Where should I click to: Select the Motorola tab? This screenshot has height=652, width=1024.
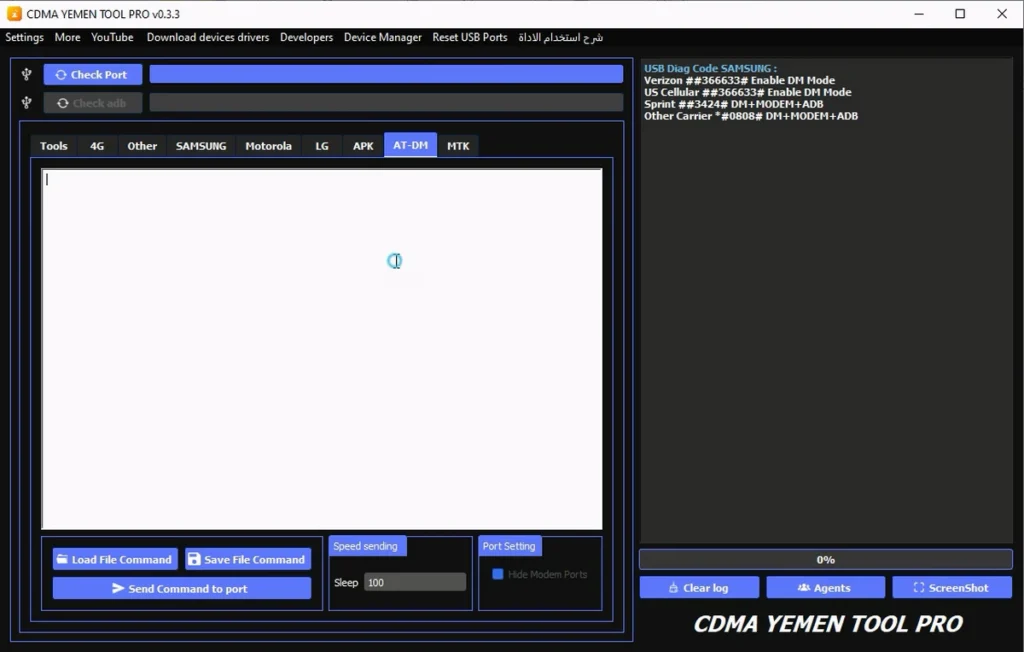pos(268,145)
